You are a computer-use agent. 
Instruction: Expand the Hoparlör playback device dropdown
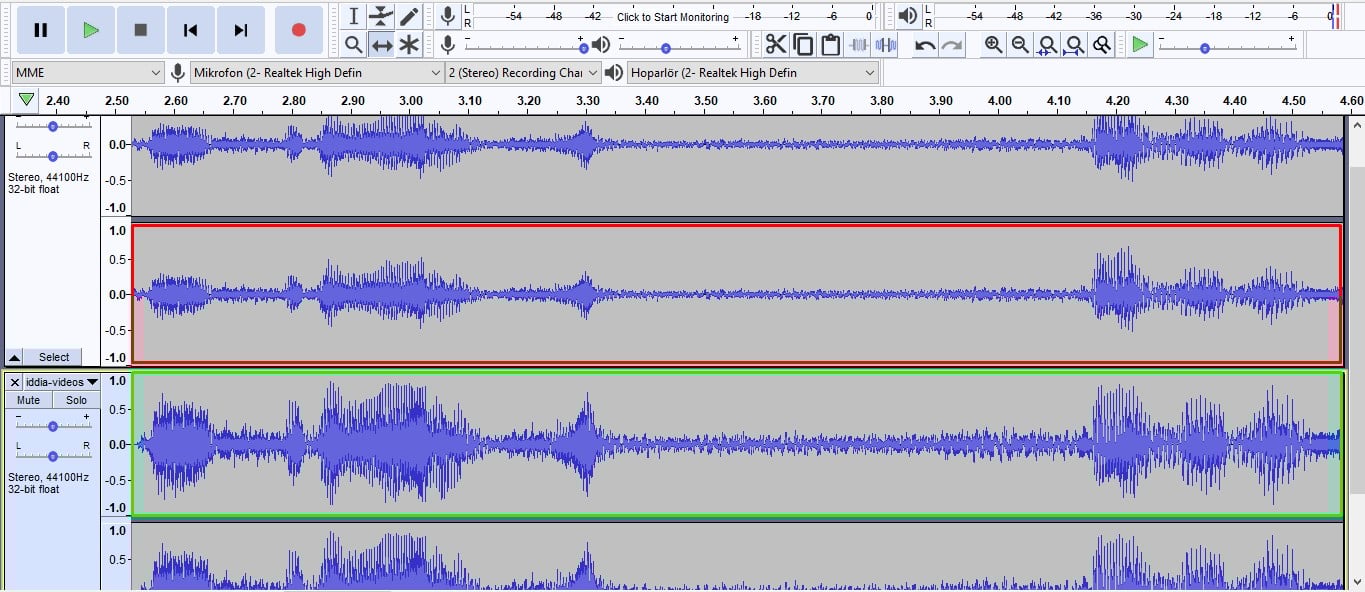(752, 73)
